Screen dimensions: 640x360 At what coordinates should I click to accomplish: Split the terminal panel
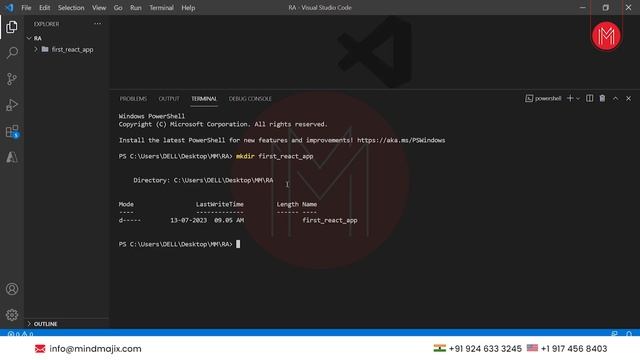click(x=589, y=98)
